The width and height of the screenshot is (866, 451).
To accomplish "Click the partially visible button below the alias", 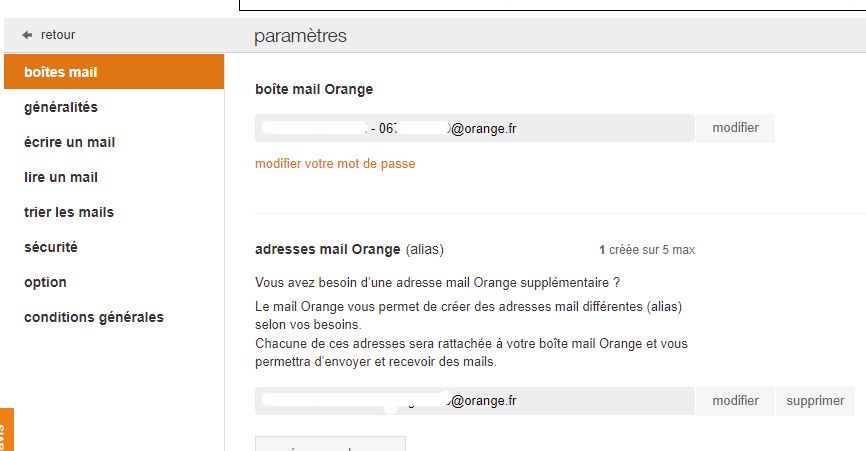I will click(330, 444).
